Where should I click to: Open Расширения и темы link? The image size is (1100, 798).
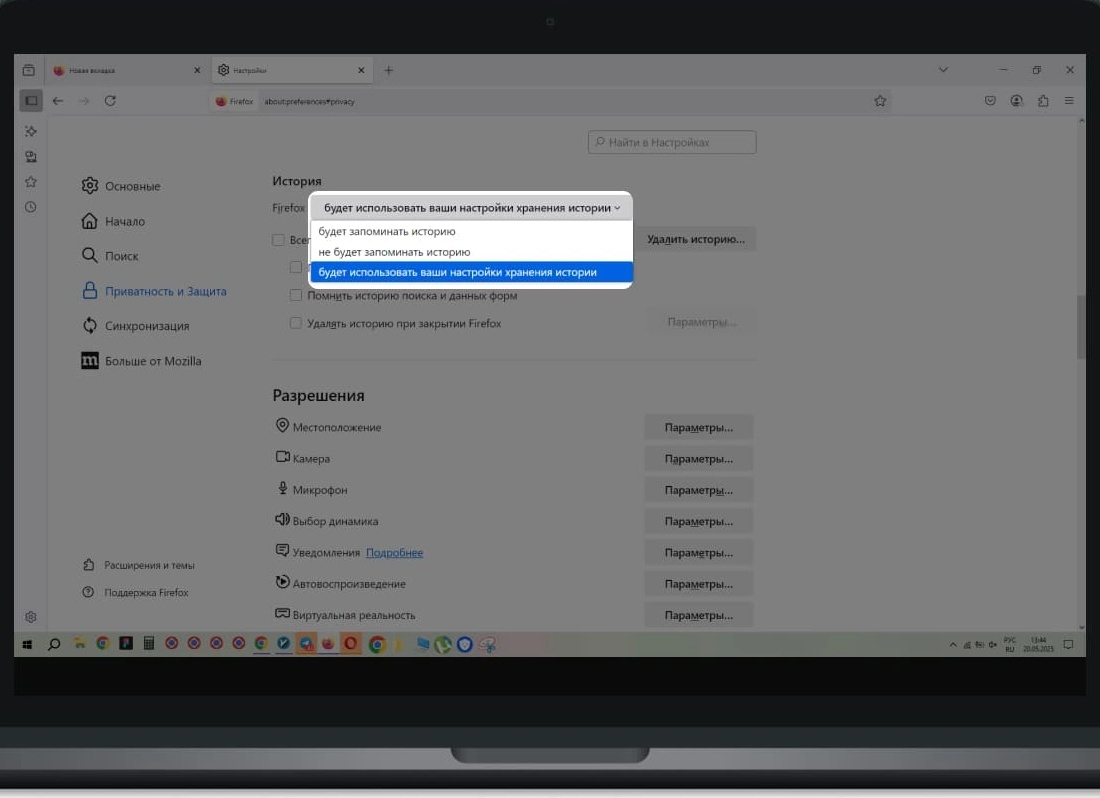click(x=139, y=565)
